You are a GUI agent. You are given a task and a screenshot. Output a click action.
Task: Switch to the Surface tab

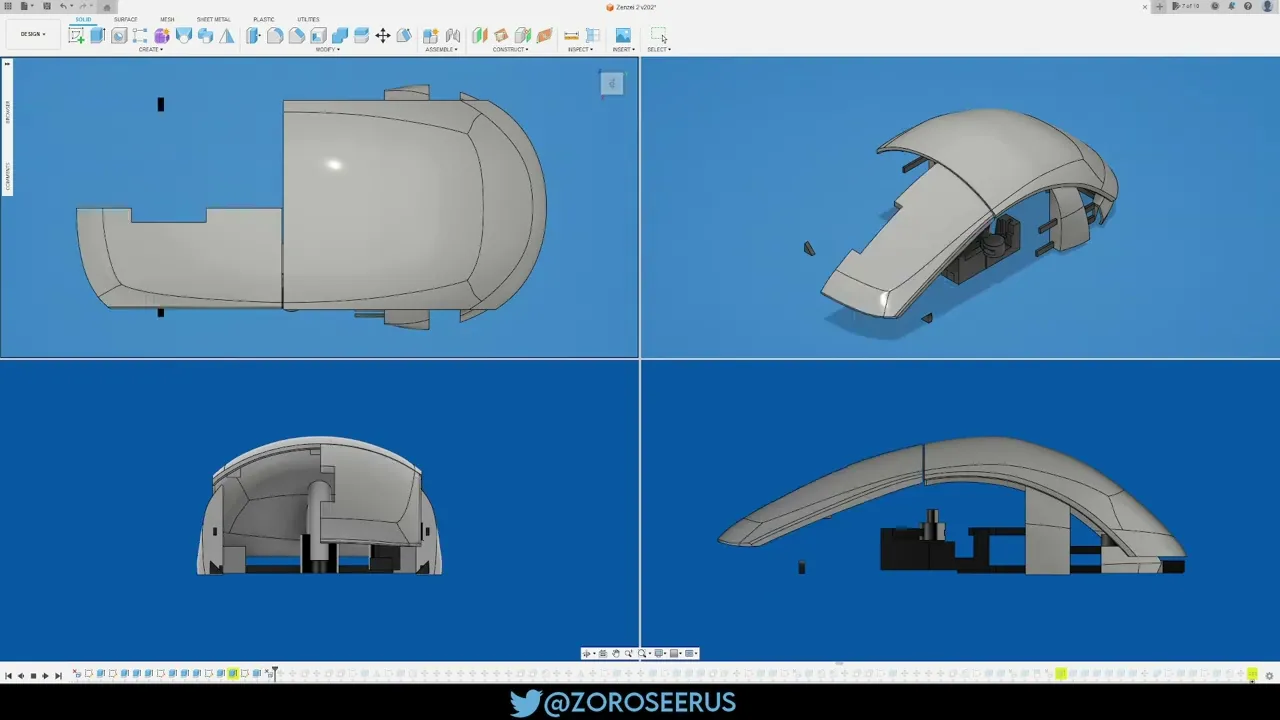tap(125, 19)
